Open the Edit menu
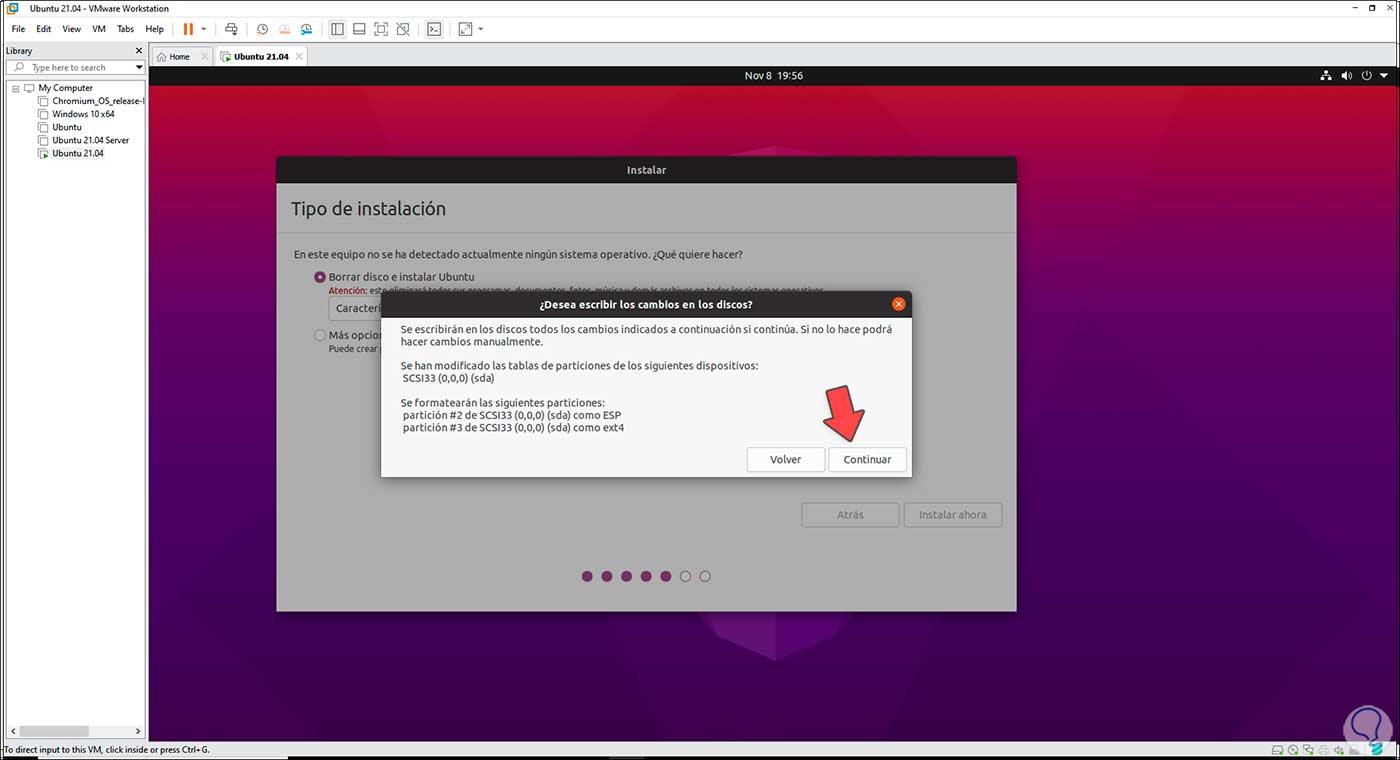 click(44, 29)
